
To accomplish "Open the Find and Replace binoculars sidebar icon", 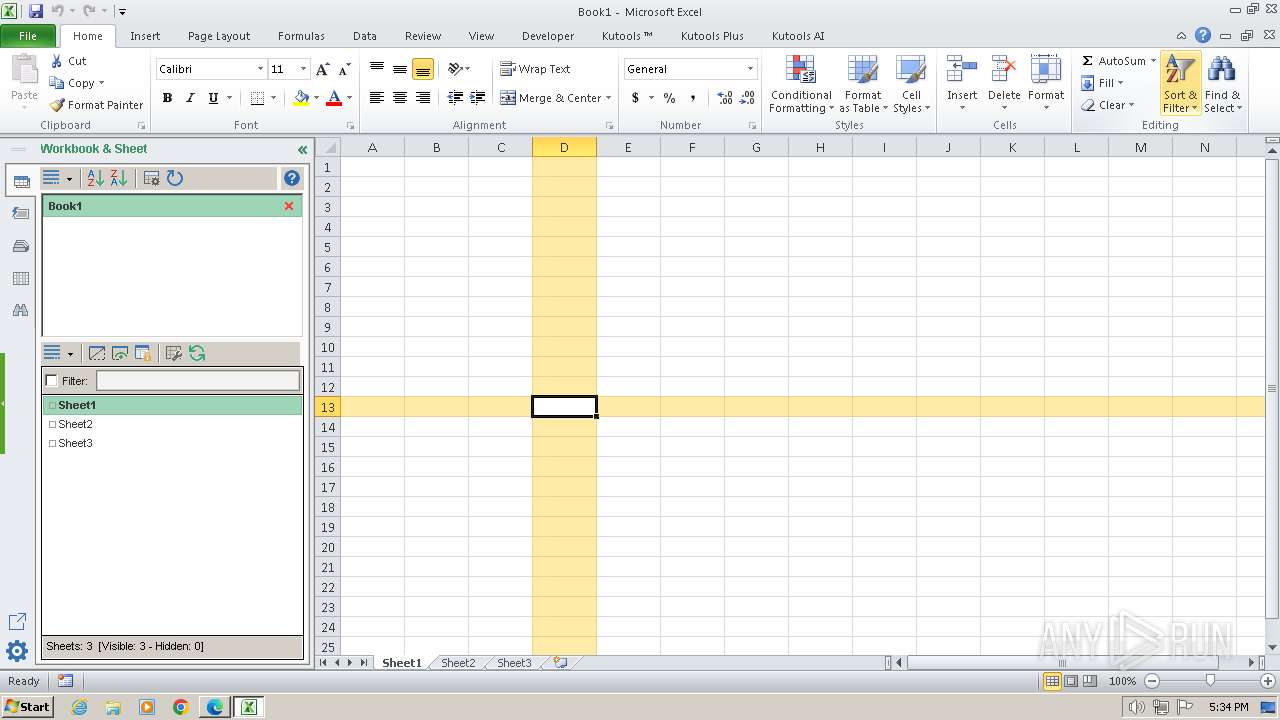I will 20,311.
